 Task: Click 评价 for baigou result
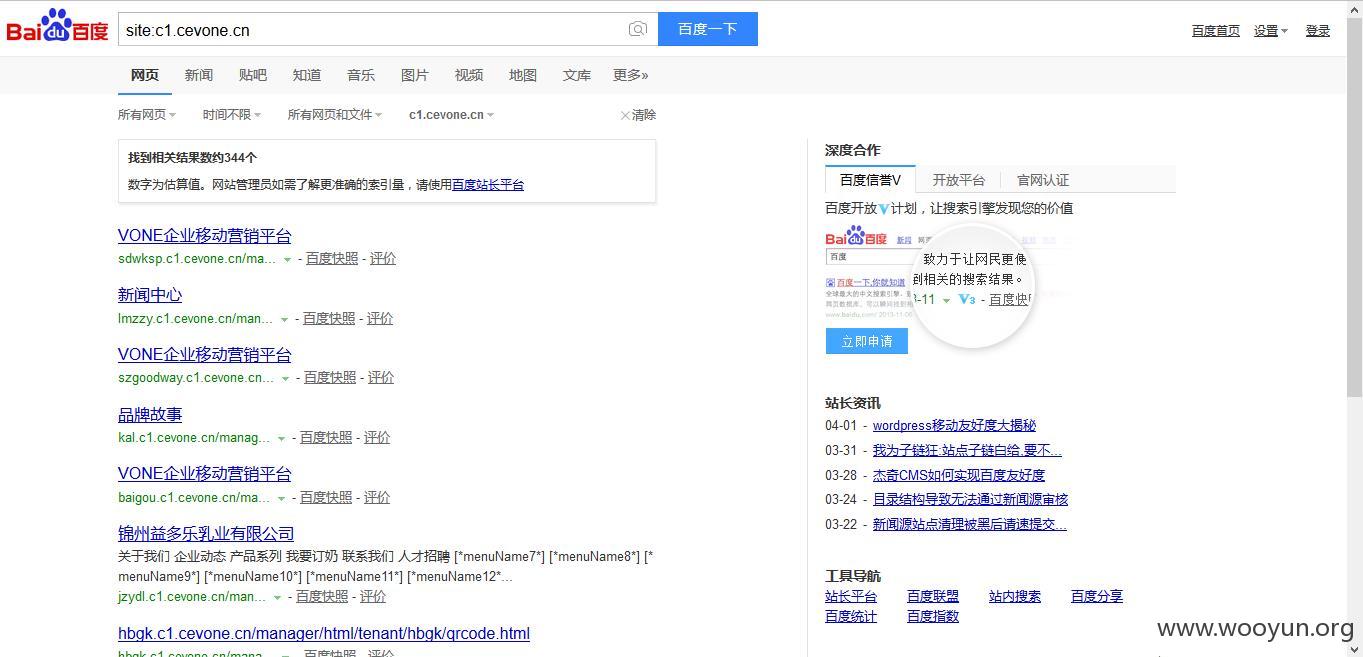click(x=377, y=497)
